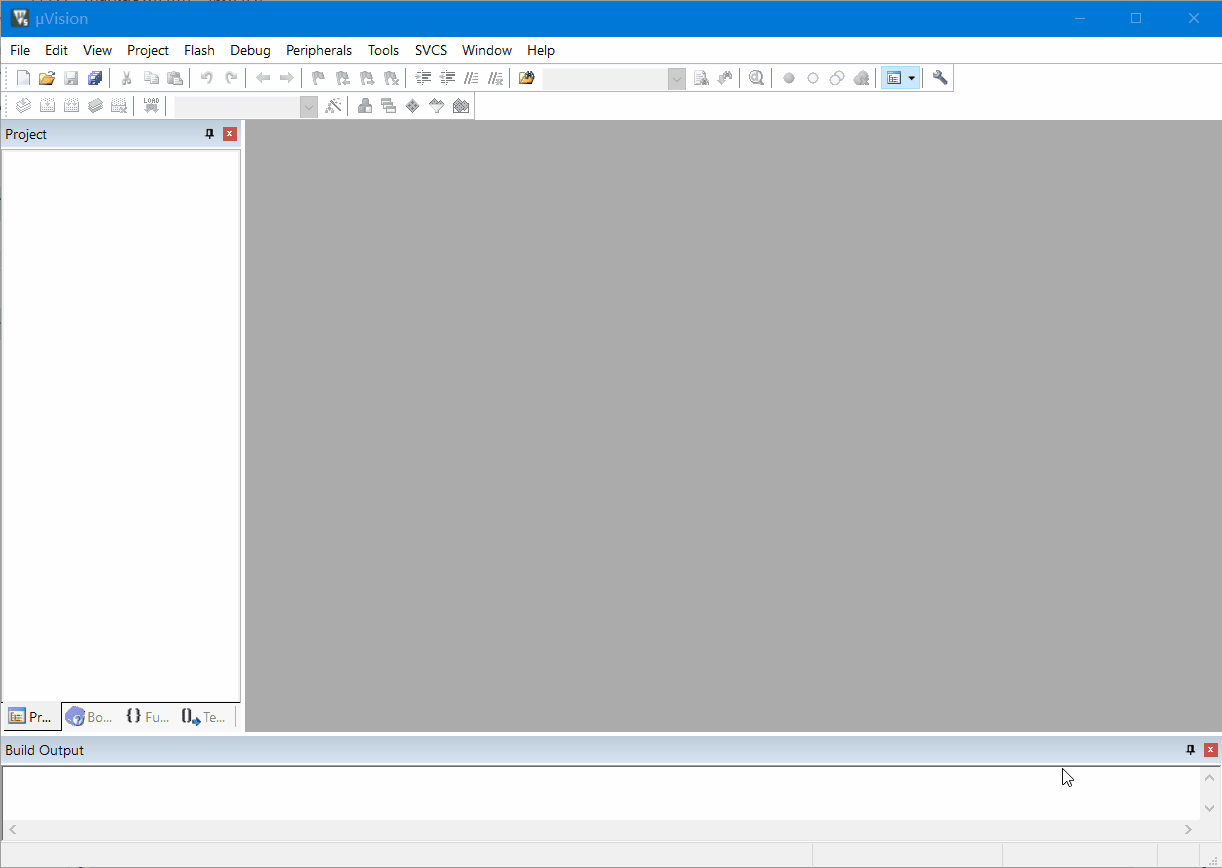Click the Copy icon in the toolbar
The height and width of the screenshot is (868, 1222).
point(151,78)
